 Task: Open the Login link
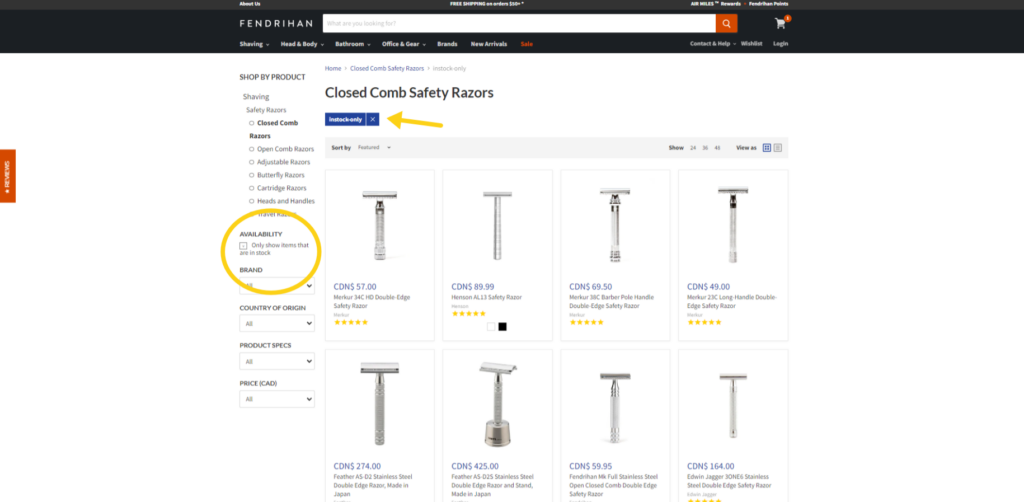780,44
